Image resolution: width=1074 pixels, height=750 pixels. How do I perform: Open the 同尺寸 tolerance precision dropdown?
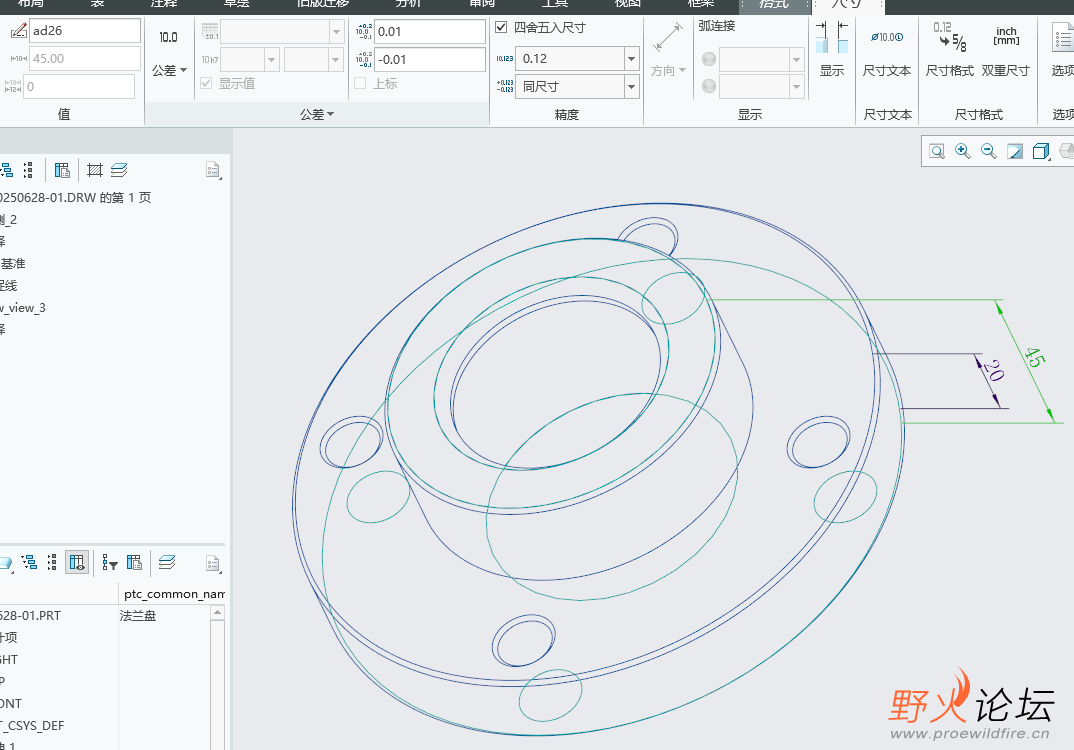pos(632,86)
